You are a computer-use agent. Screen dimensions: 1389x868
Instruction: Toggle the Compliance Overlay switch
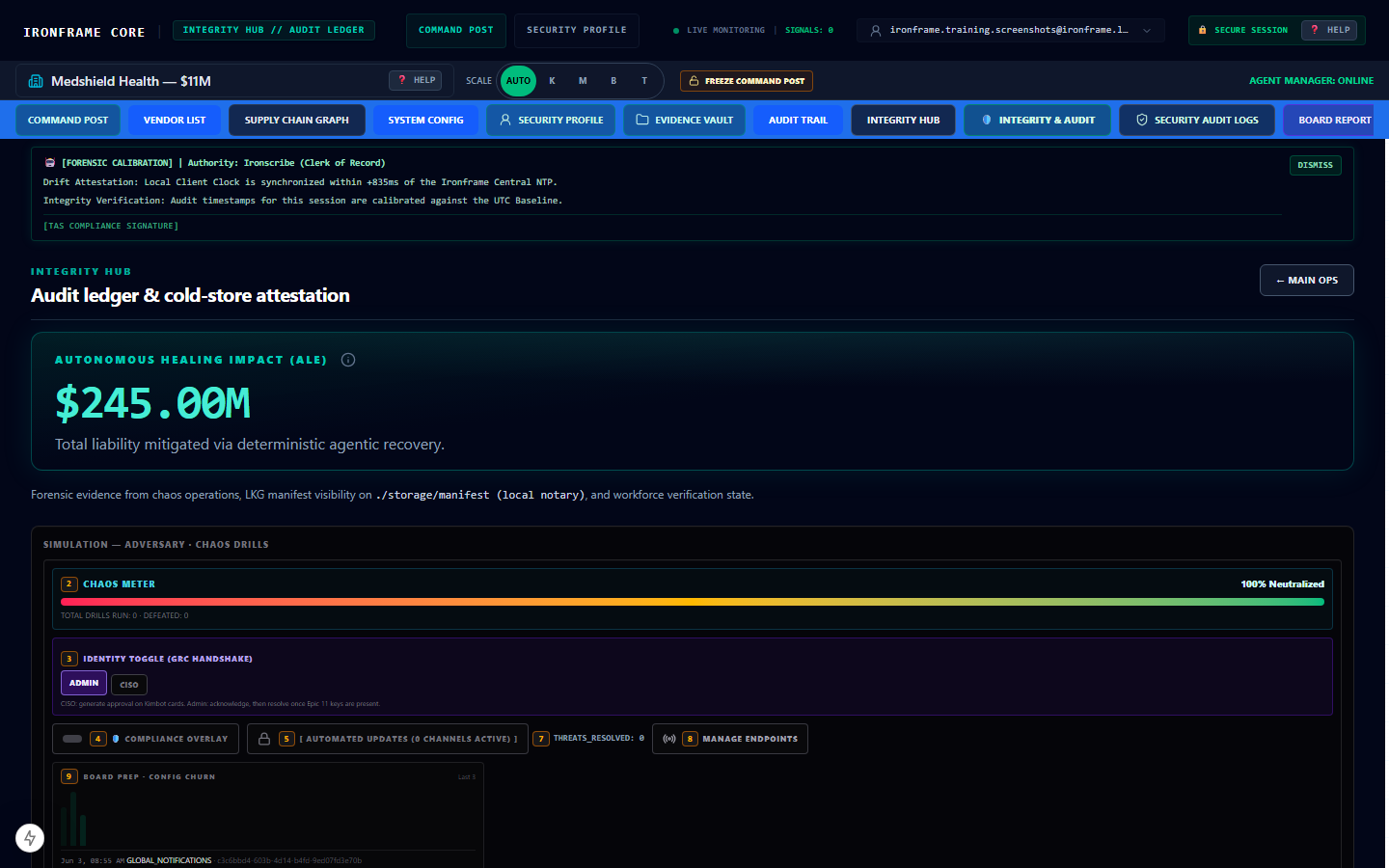(72, 739)
